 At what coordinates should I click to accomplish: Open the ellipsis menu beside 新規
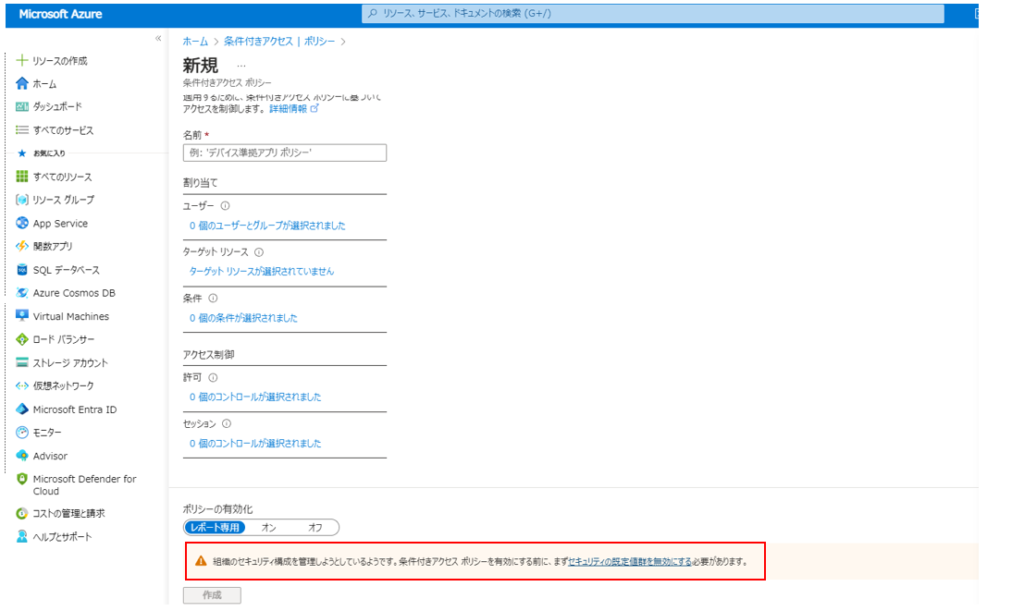pyautogui.click(x=241, y=66)
